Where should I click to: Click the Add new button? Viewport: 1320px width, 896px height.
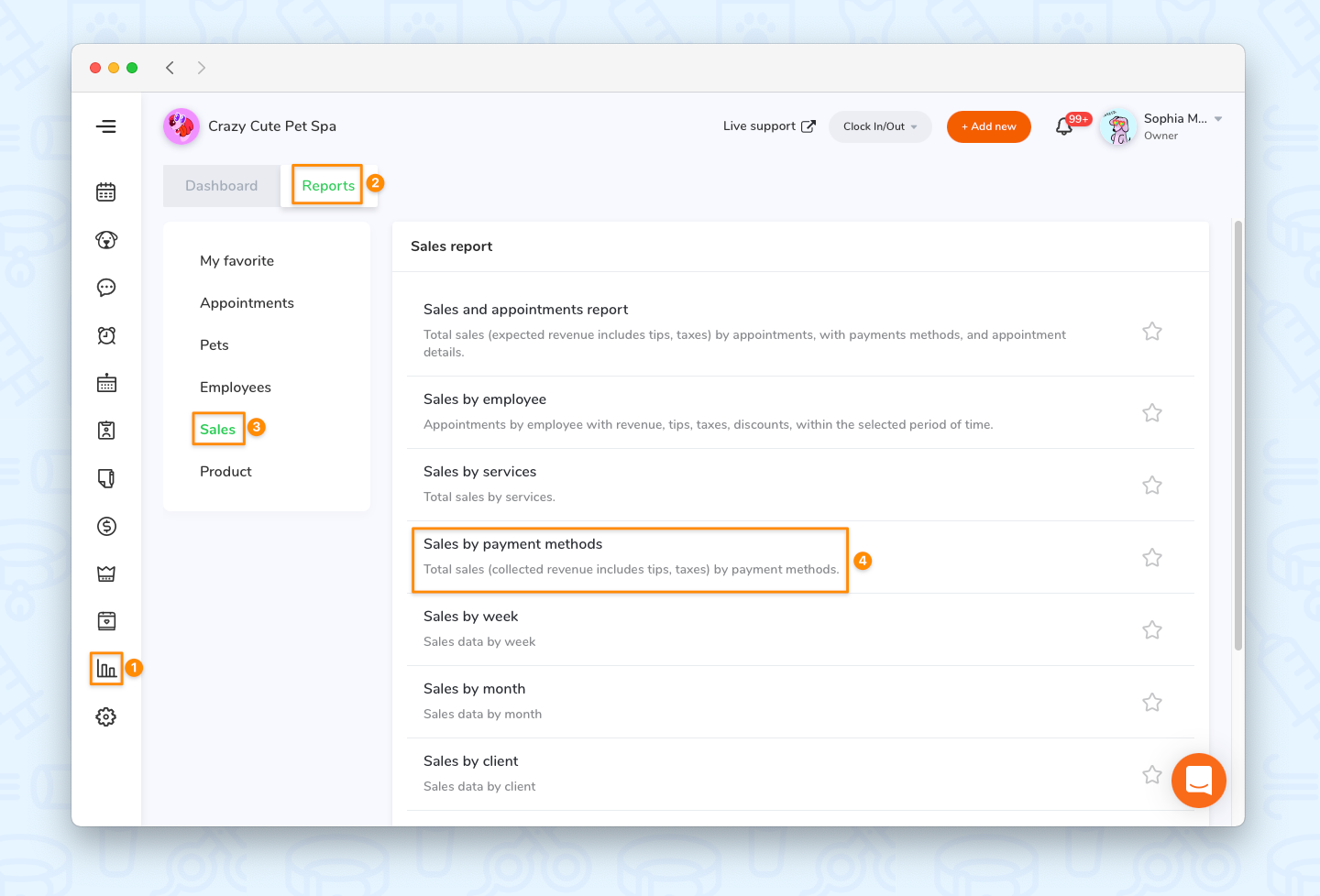coord(989,126)
